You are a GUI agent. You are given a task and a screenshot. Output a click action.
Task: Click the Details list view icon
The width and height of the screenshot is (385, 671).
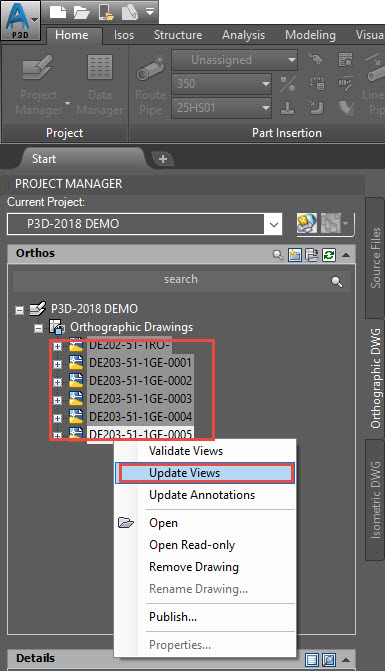[312, 660]
